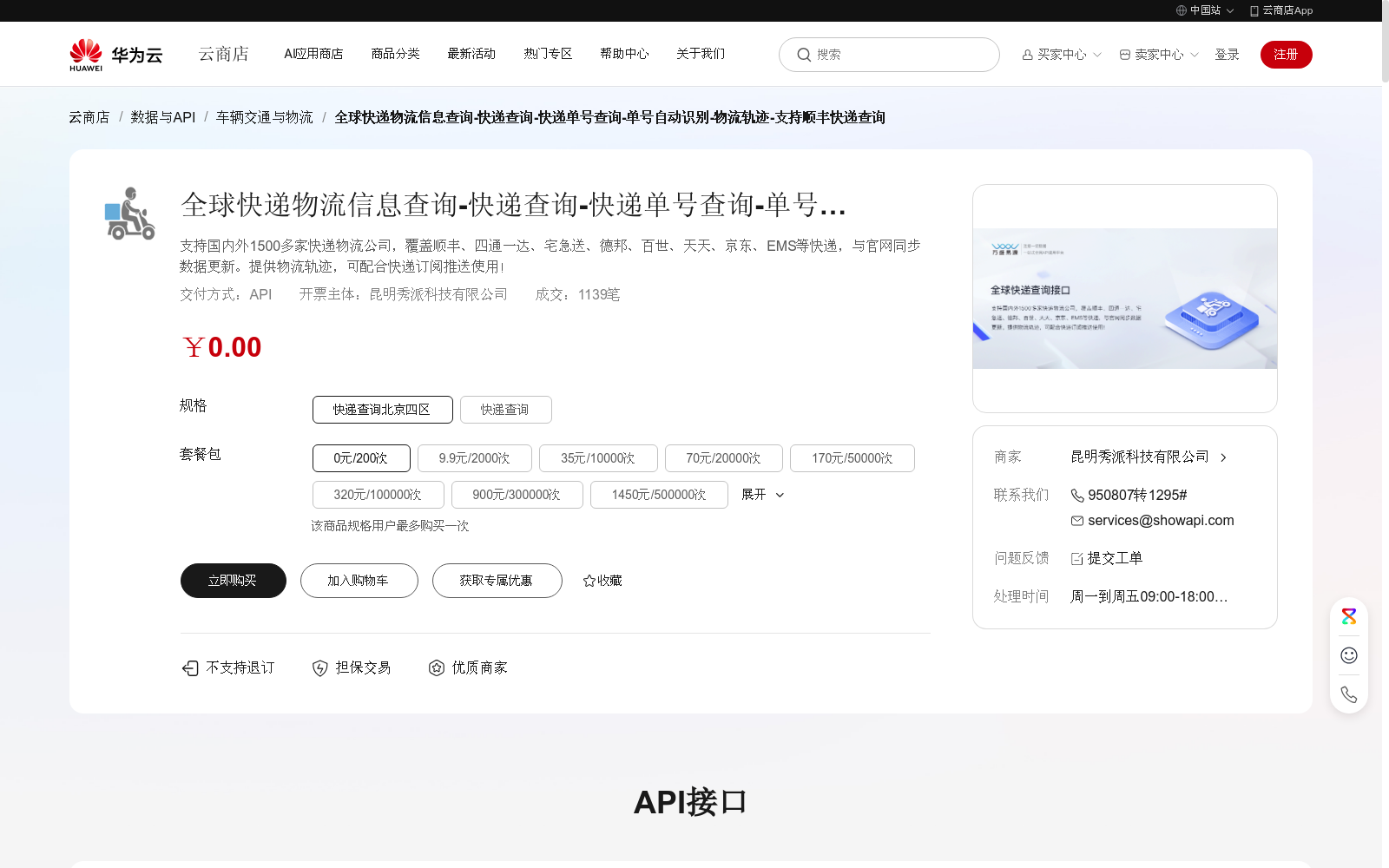The height and width of the screenshot is (868, 1389).
Task: Open the 关于我们 menu
Action: (x=701, y=54)
